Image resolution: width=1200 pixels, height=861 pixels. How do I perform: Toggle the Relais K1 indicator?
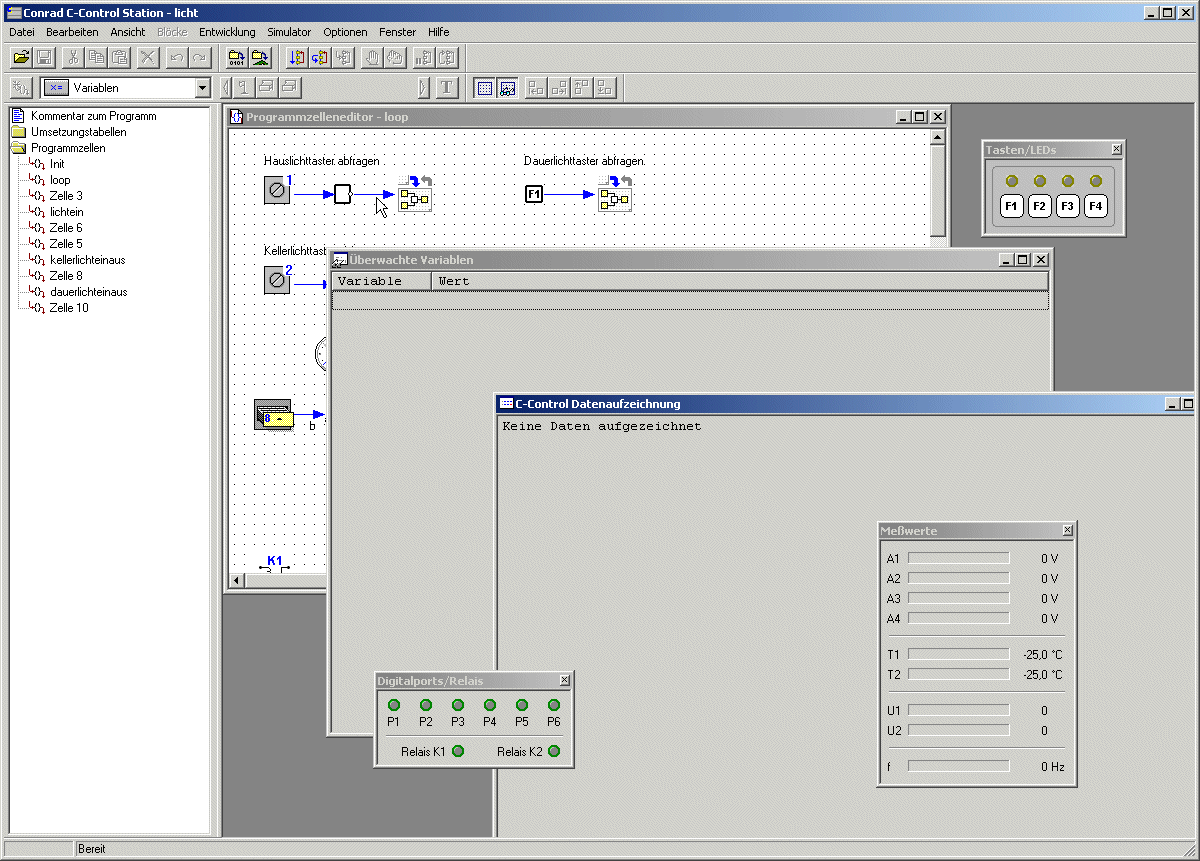458,751
